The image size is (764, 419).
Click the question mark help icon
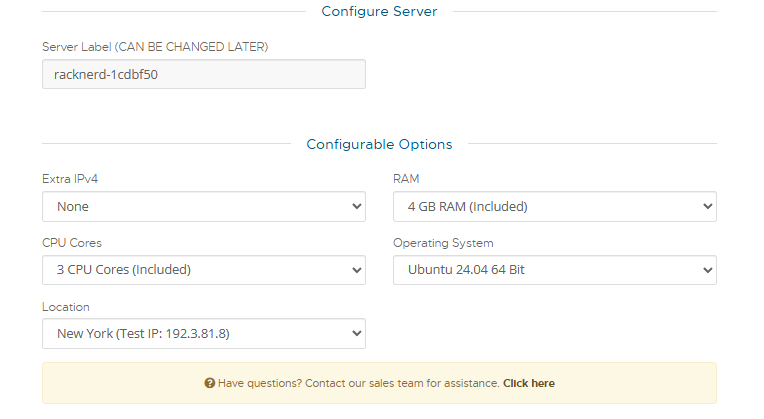[x=210, y=383]
